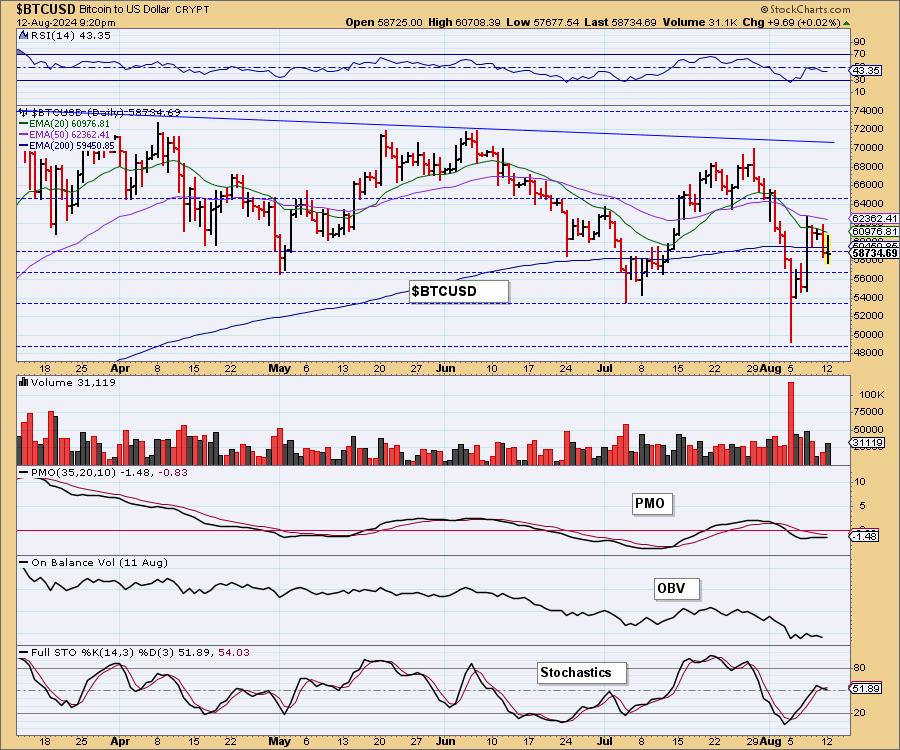This screenshot has height=750, width=900.
Task: Click the Stochastics annotation box
Action: [x=581, y=673]
